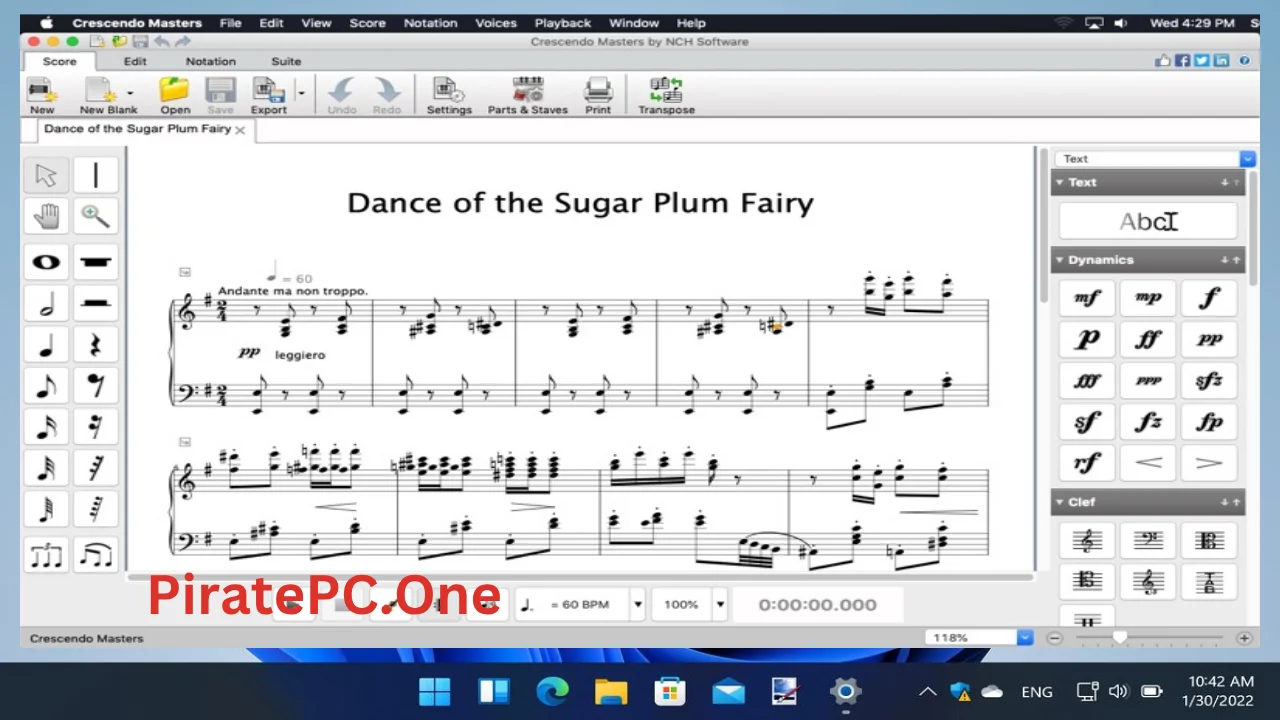Open the Score menu in menu bar

pyautogui.click(x=367, y=23)
